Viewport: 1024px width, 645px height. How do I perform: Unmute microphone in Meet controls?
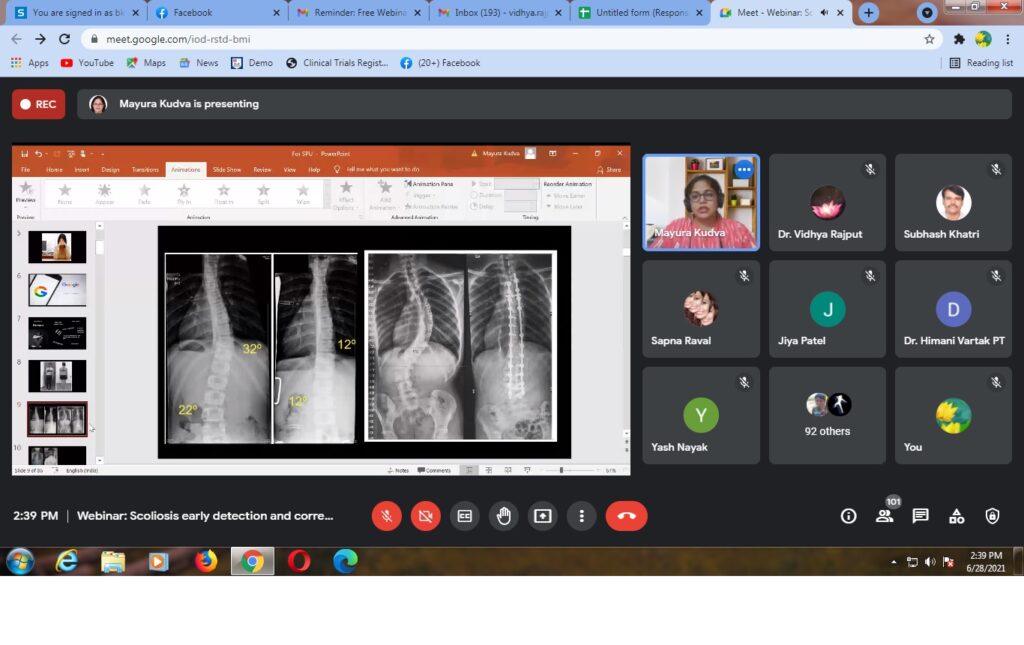387,516
